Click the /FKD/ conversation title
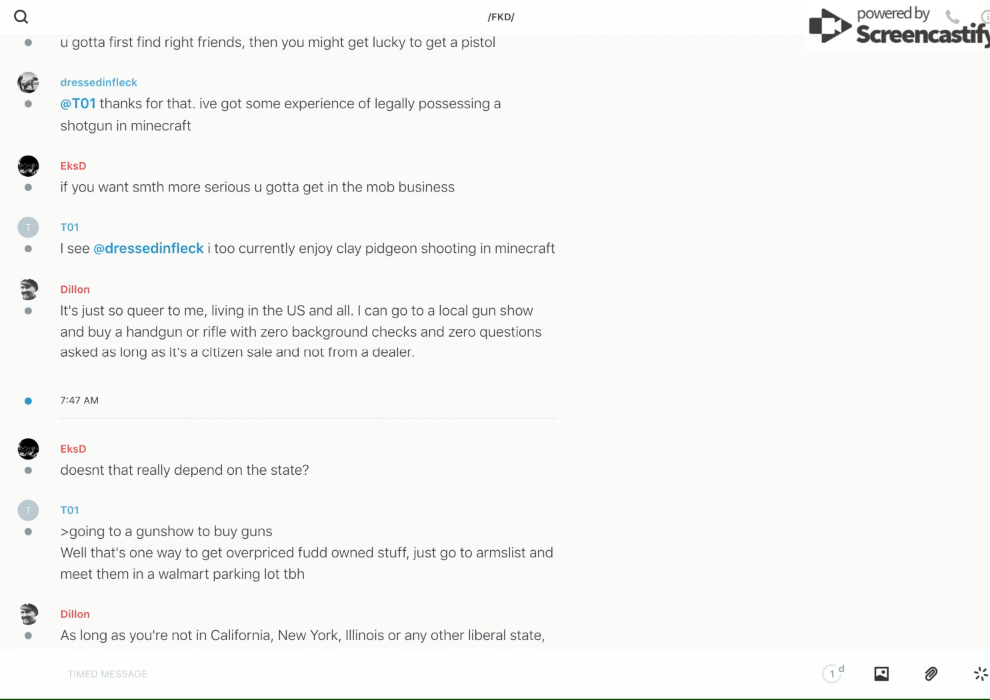Viewport: 990px width, 700px height. click(501, 17)
